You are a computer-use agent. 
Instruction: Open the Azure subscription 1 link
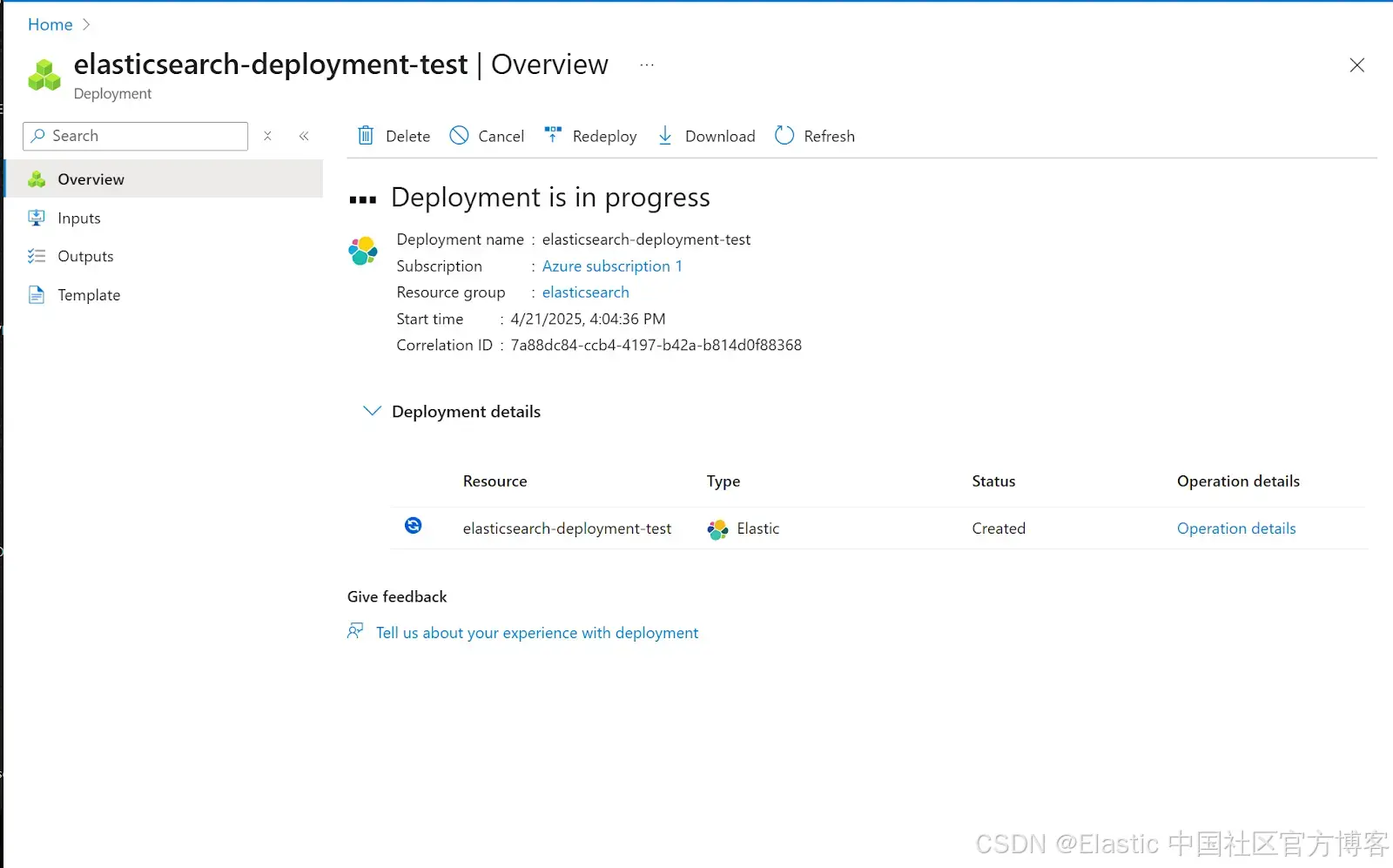point(612,266)
